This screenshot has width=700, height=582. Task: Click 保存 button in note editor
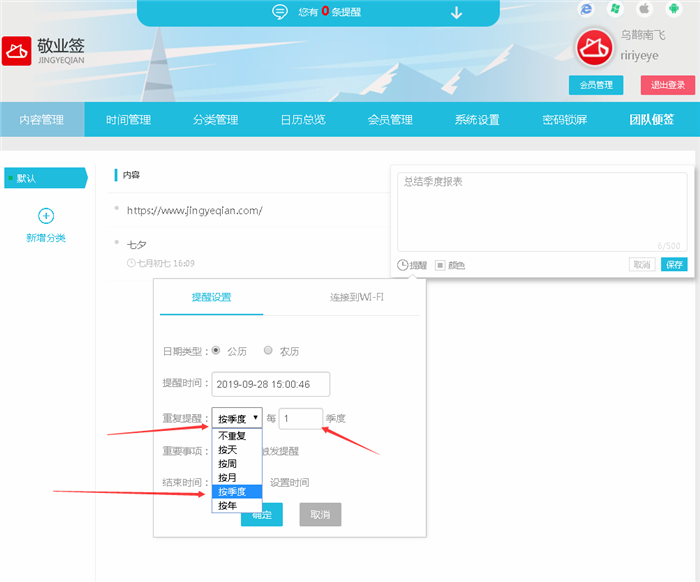coord(674,265)
